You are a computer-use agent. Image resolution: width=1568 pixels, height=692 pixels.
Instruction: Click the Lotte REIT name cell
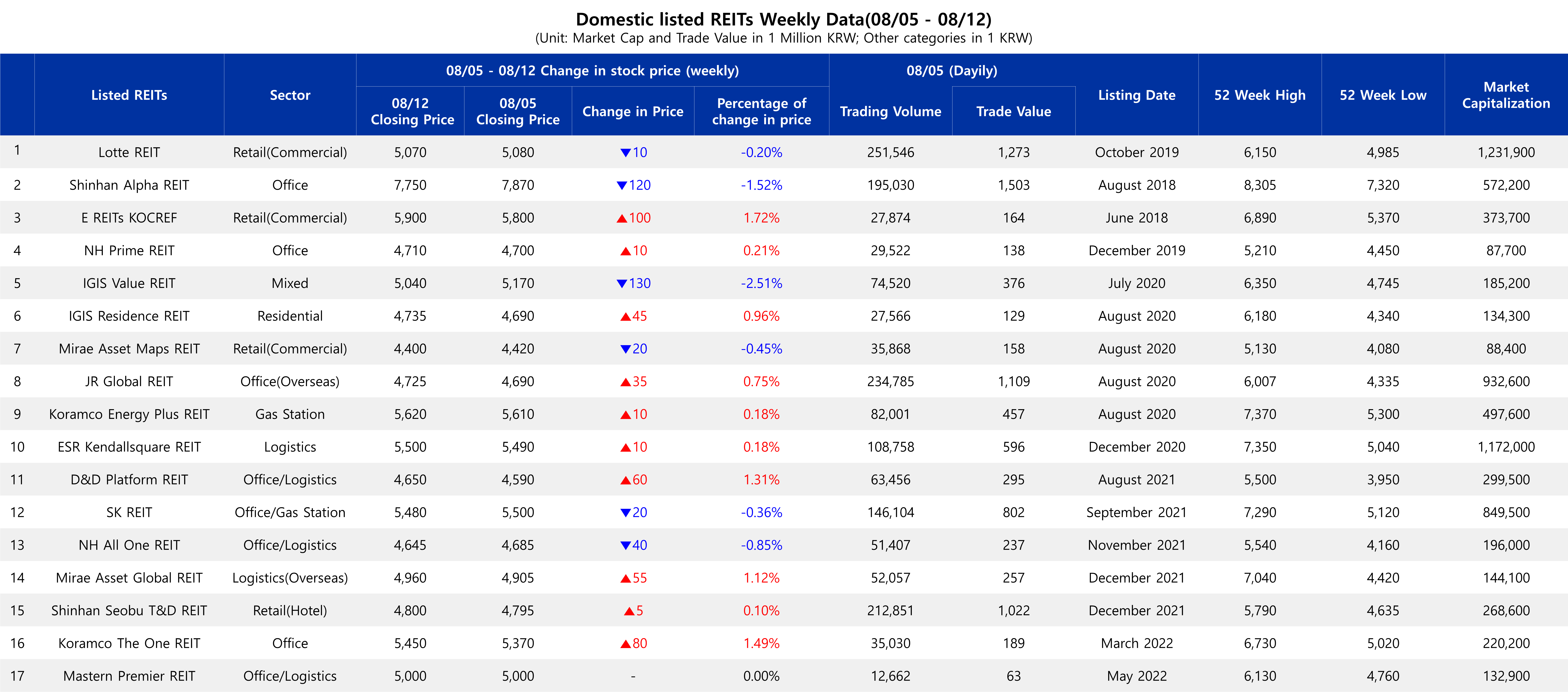(129, 152)
